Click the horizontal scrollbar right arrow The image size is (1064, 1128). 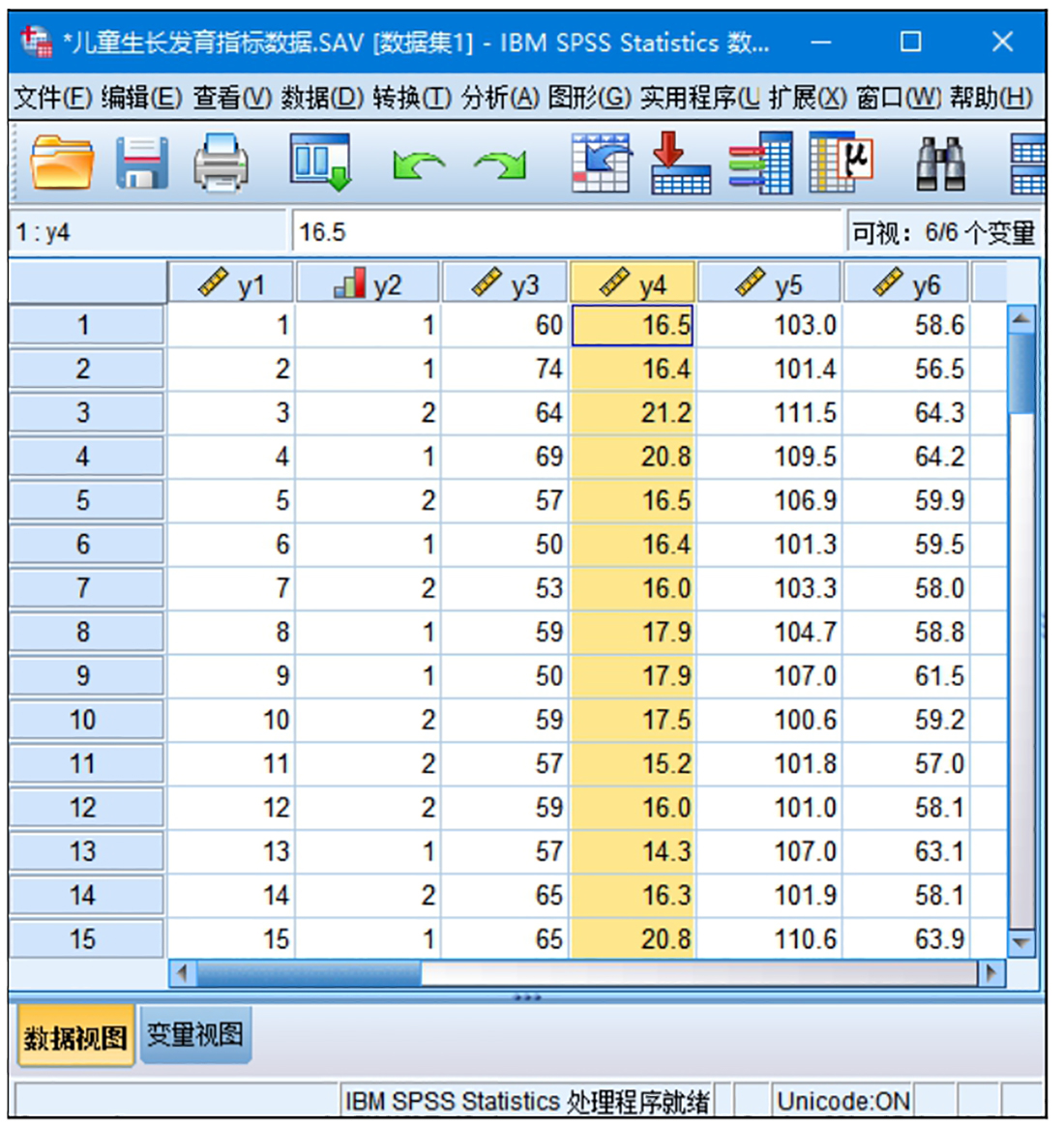(x=990, y=972)
